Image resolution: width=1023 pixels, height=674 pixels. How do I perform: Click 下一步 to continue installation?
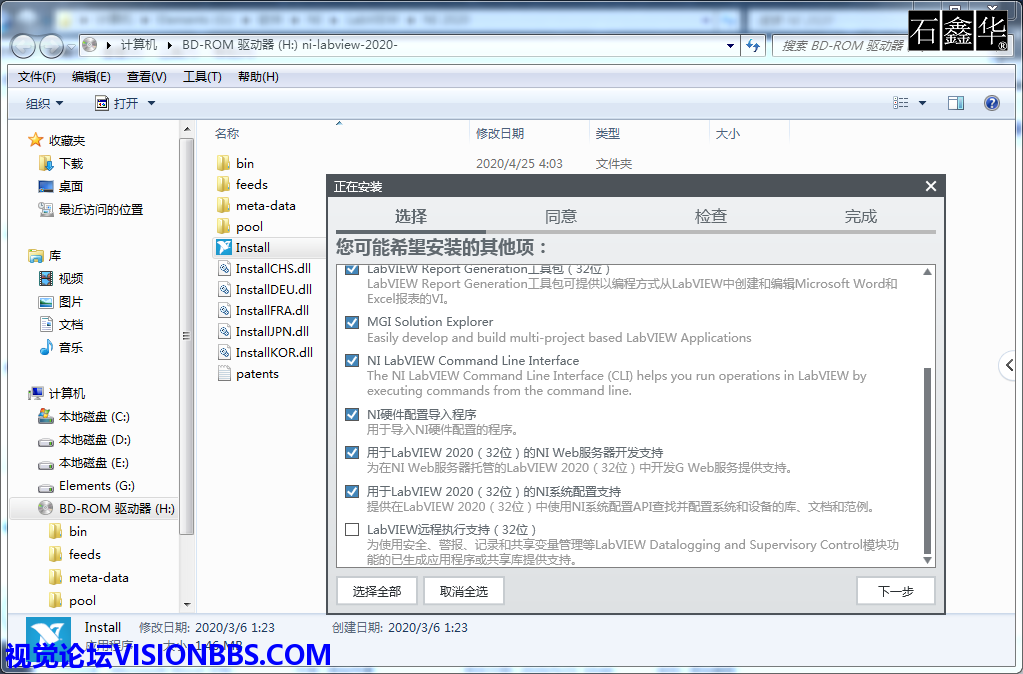pyautogui.click(x=895, y=591)
